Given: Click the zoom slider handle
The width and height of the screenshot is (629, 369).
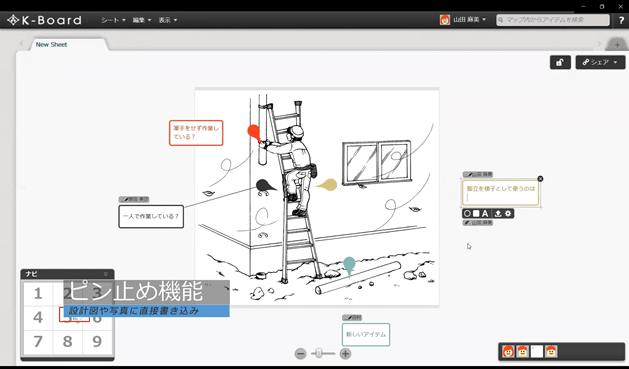Looking at the screenshot, I should pos(319,353).
